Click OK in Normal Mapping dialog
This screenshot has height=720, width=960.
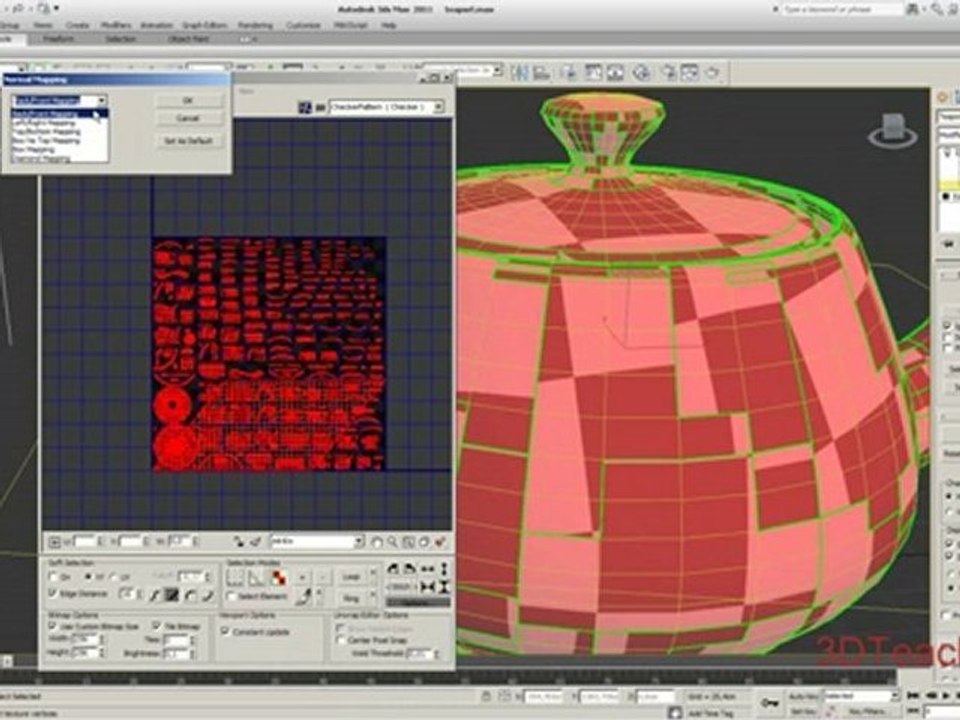point(188,100)
